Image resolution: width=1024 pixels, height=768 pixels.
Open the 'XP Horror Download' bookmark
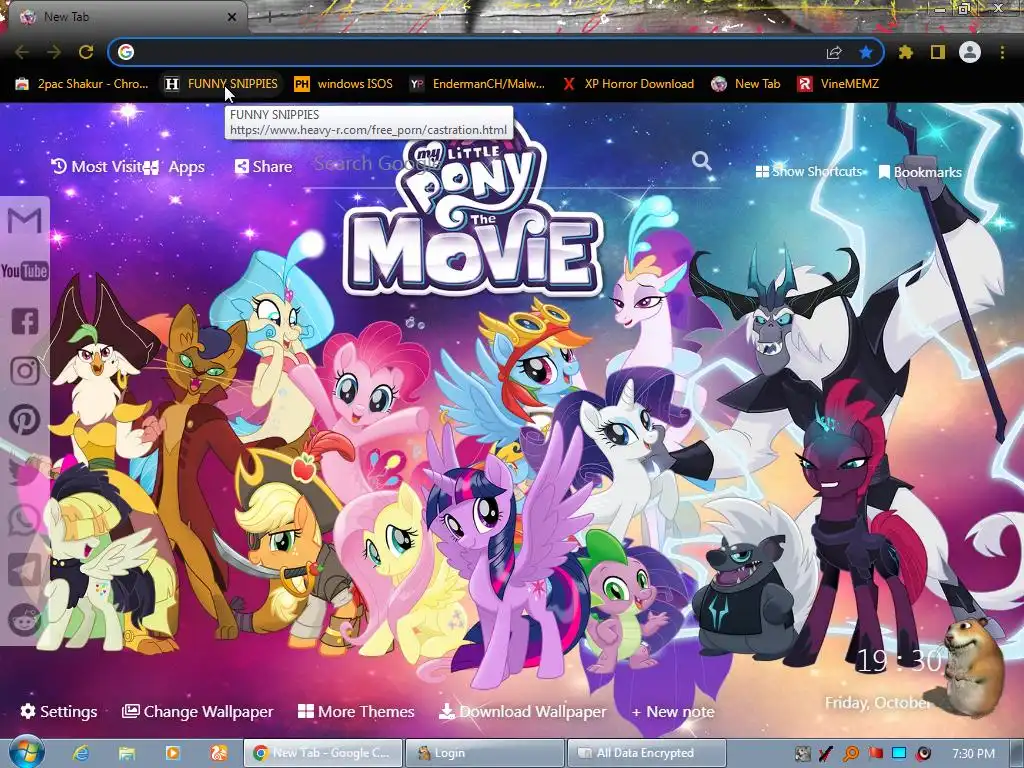(x=628, y=84)
